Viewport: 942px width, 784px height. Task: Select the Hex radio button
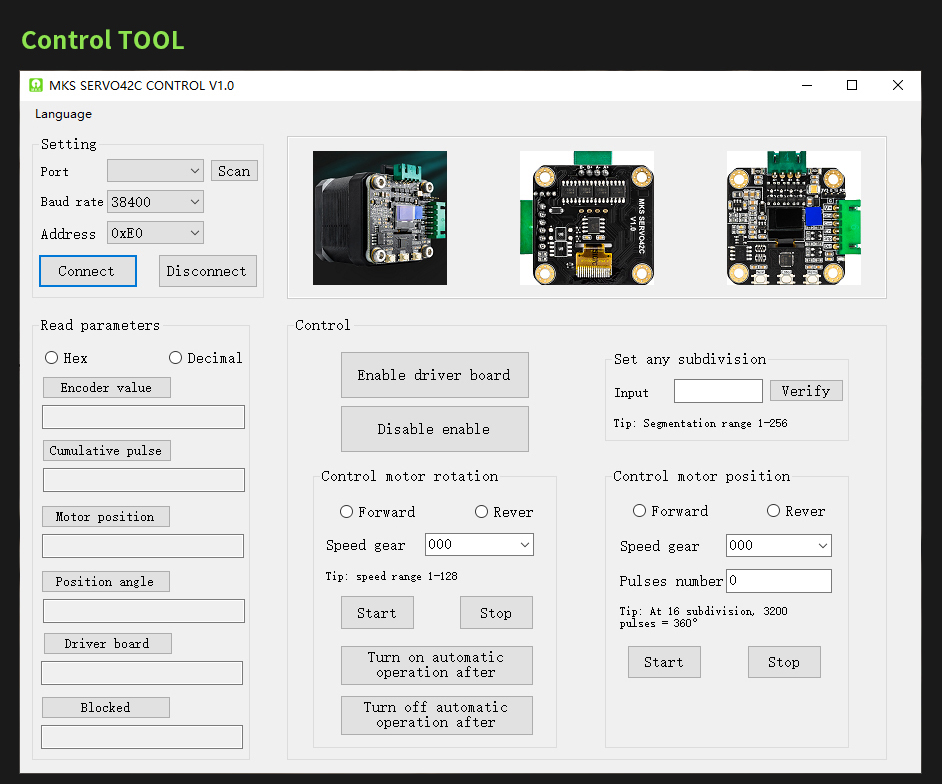52,358
